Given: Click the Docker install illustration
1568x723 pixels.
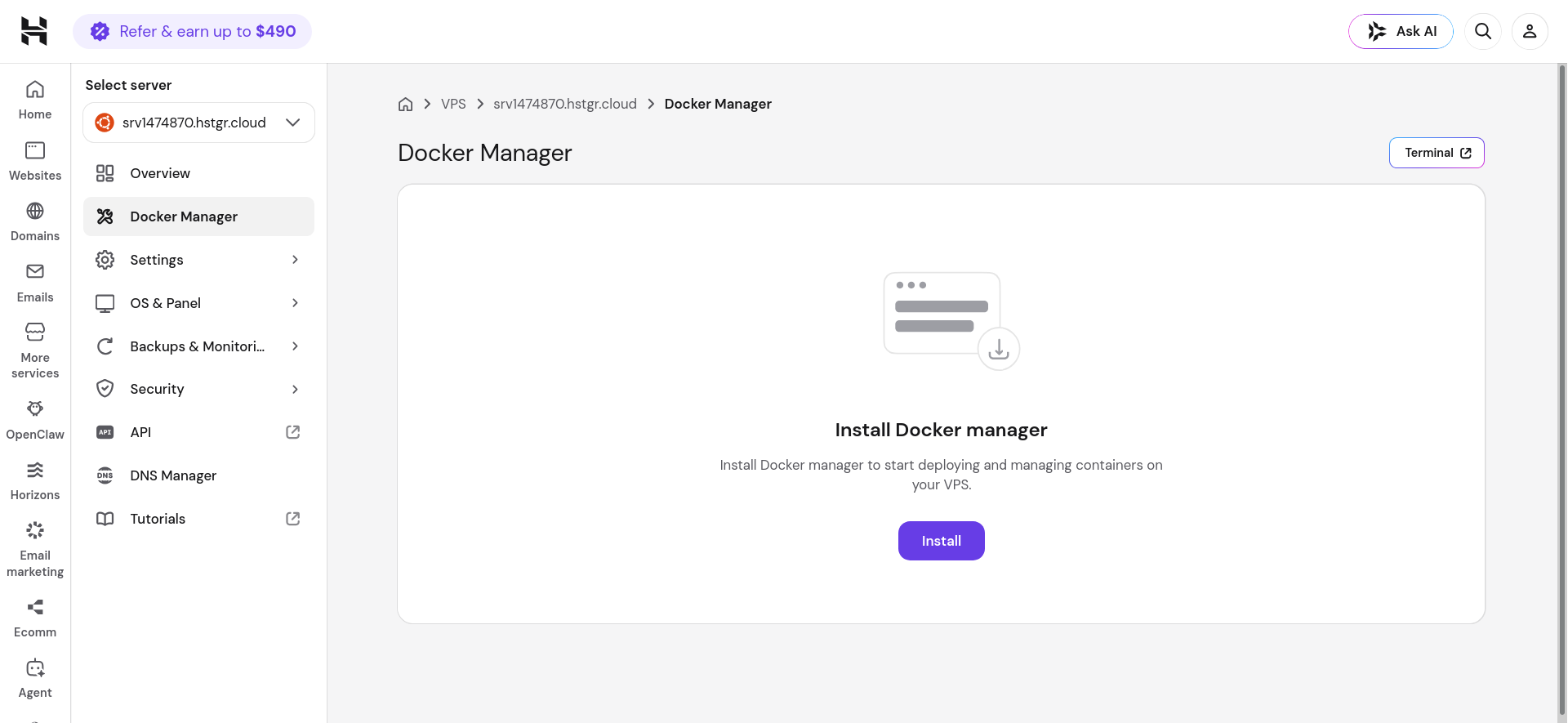Looking at the screenshot, I should (x=951, y=320).
